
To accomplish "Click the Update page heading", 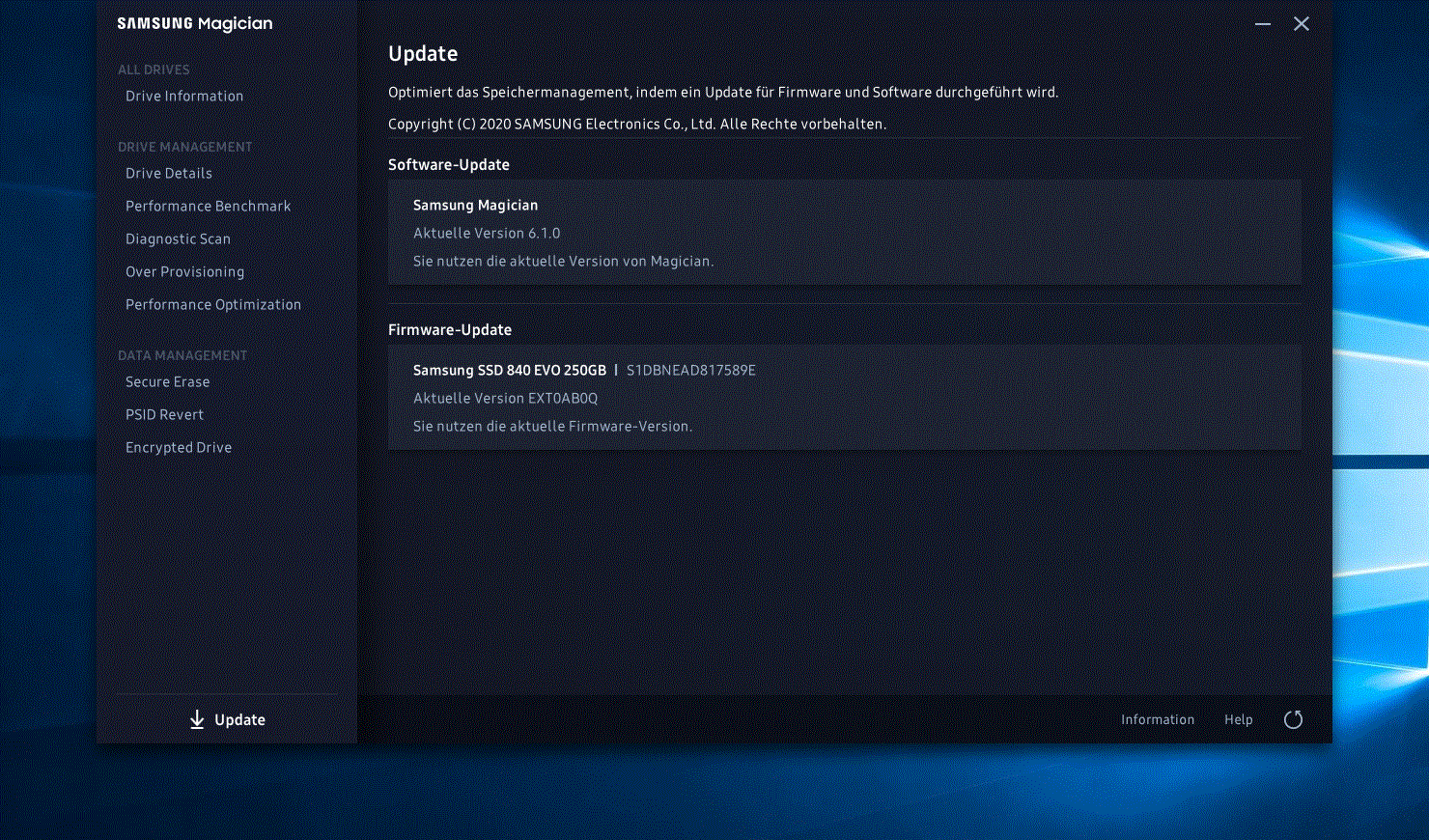I will (x=423, y=55).
